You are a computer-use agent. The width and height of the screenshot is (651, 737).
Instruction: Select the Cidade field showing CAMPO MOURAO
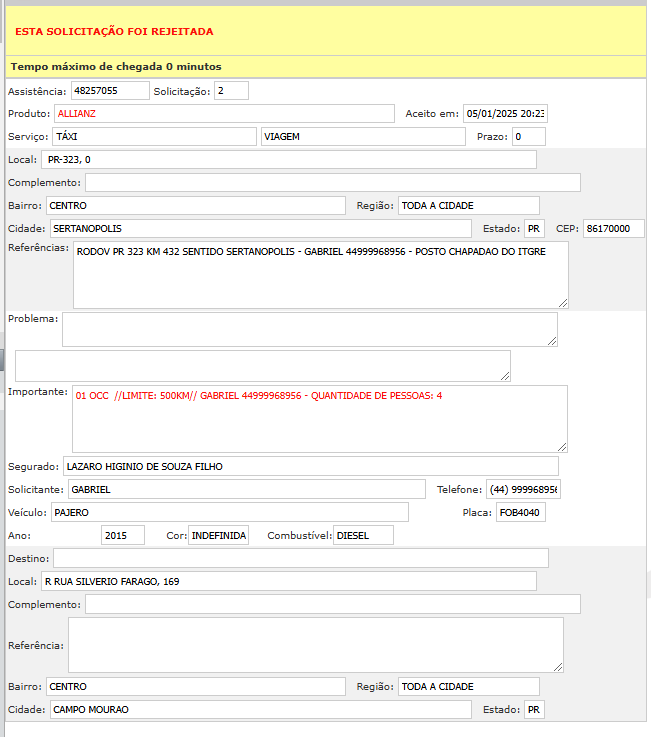coord(259,710)
